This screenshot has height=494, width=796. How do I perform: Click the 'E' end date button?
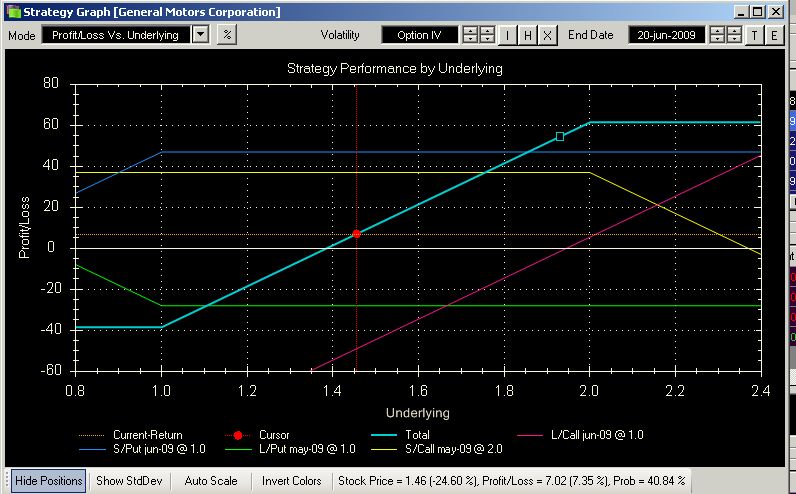point(774,35)
